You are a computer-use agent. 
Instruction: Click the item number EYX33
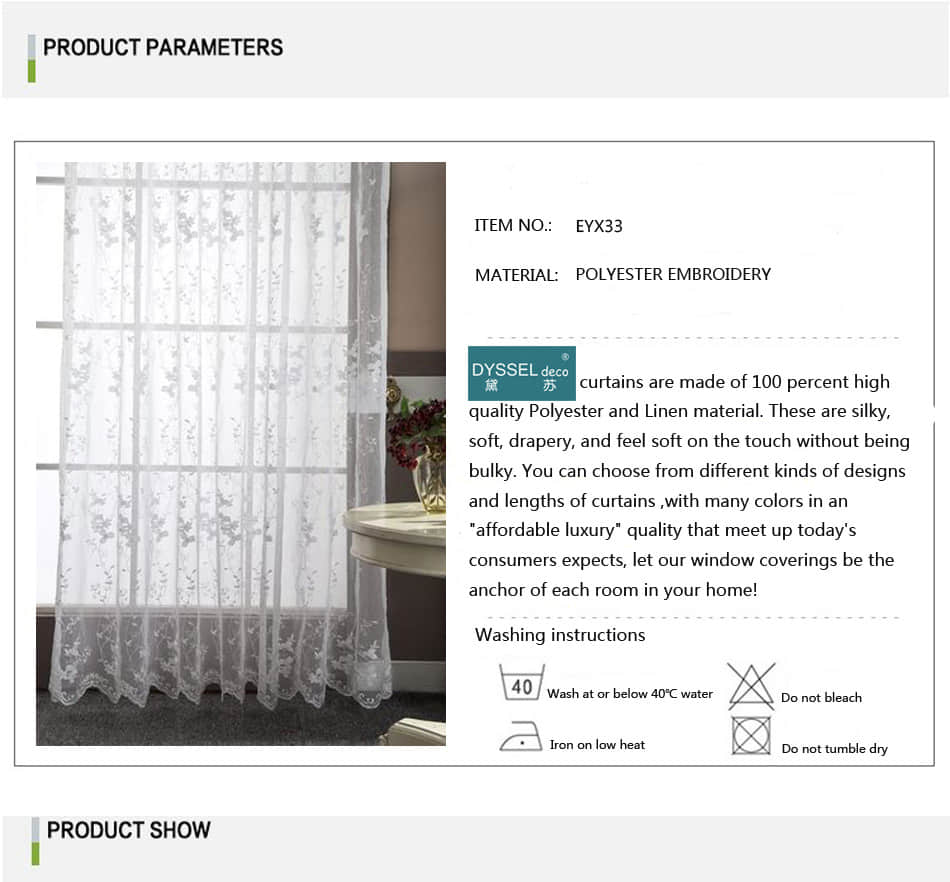tap(599, 226)
